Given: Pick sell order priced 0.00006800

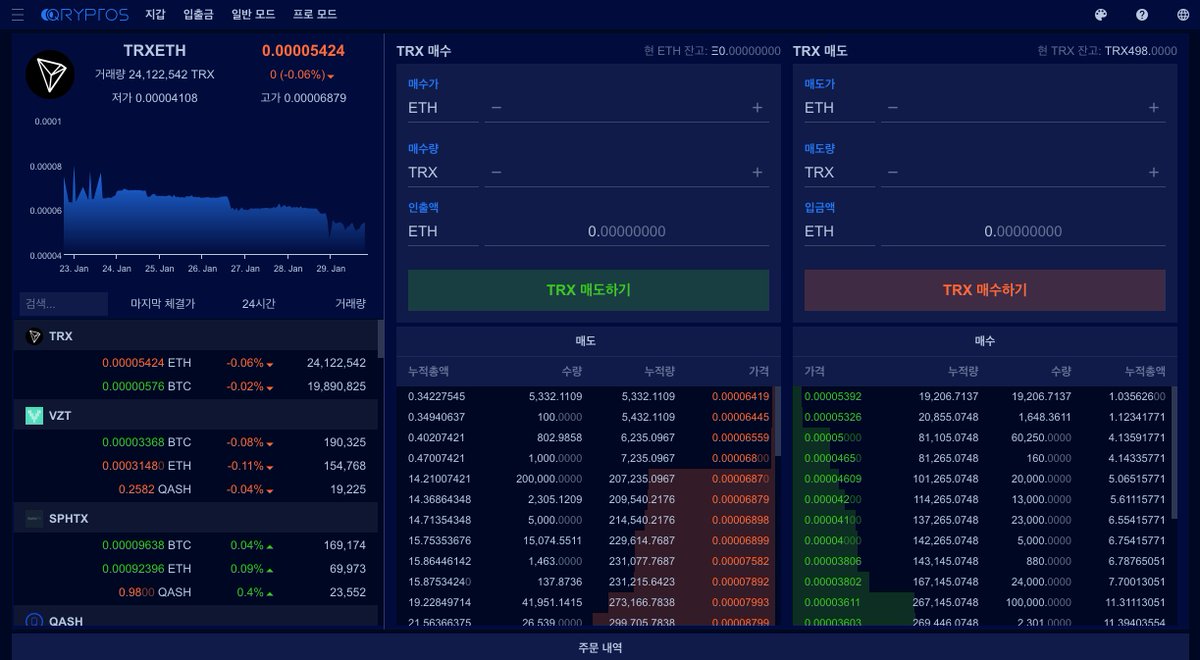Looking at the screenshot, I should [588, 458].
